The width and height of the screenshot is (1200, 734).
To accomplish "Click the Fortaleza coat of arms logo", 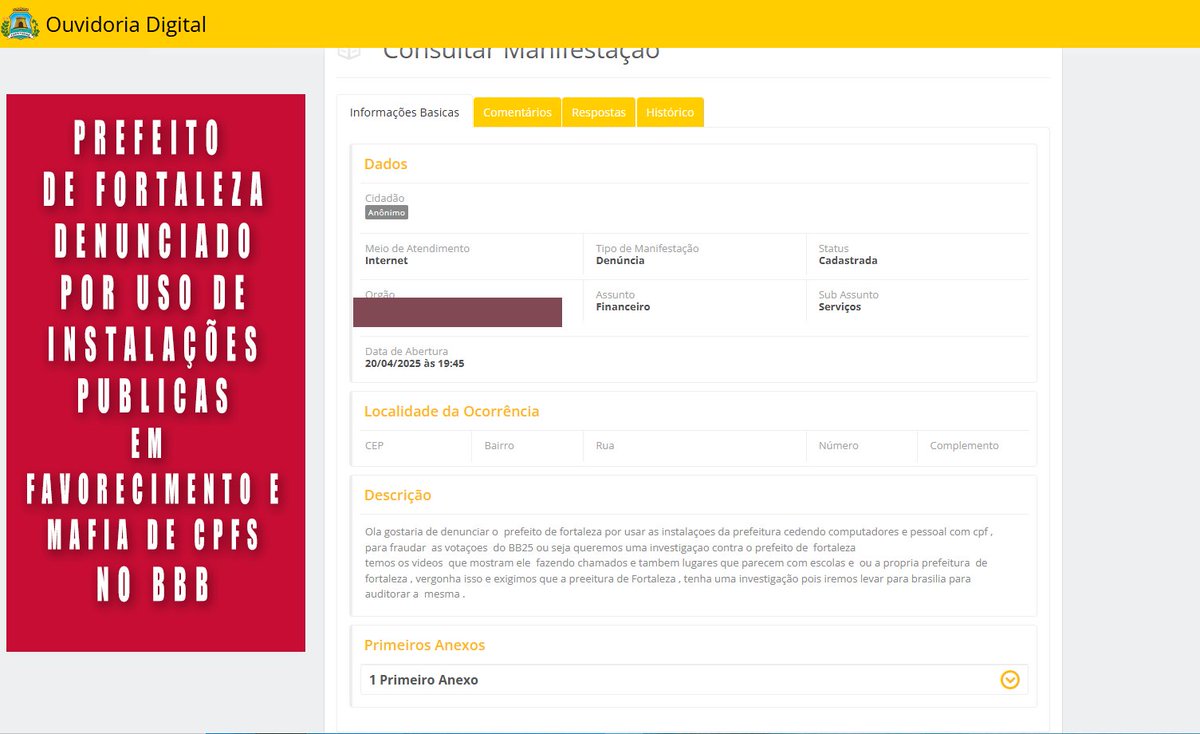I will click(x=20, y=23).
